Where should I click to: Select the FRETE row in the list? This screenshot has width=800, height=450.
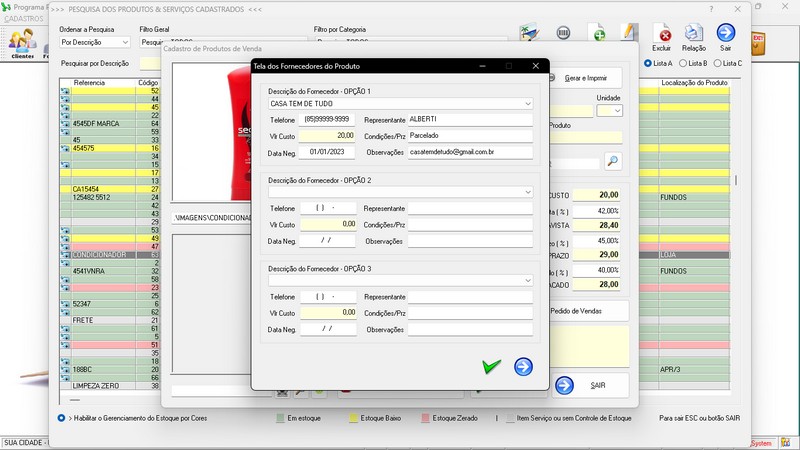click(110, 320)
